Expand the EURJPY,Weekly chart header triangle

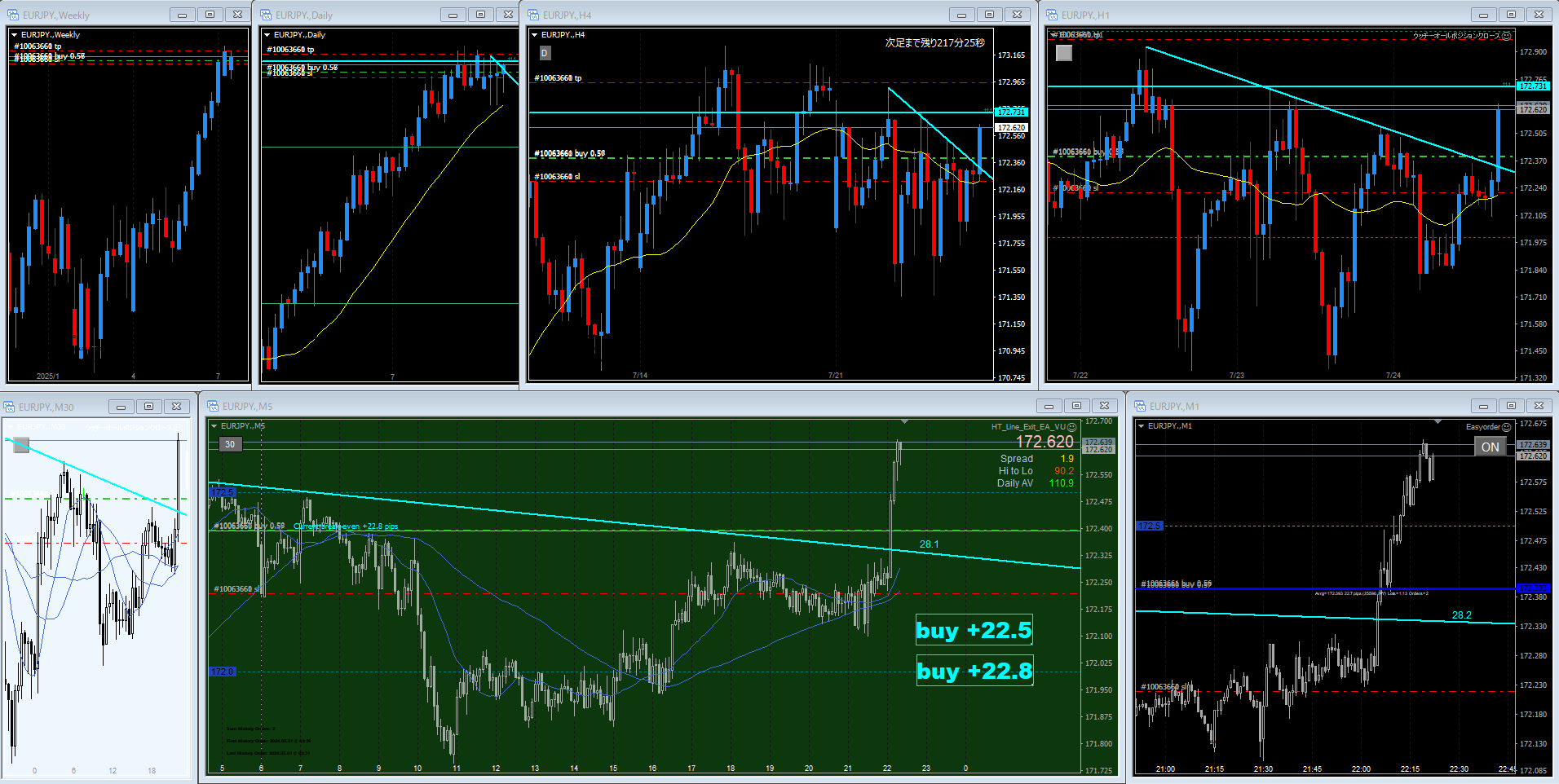(x=15, y=35)
